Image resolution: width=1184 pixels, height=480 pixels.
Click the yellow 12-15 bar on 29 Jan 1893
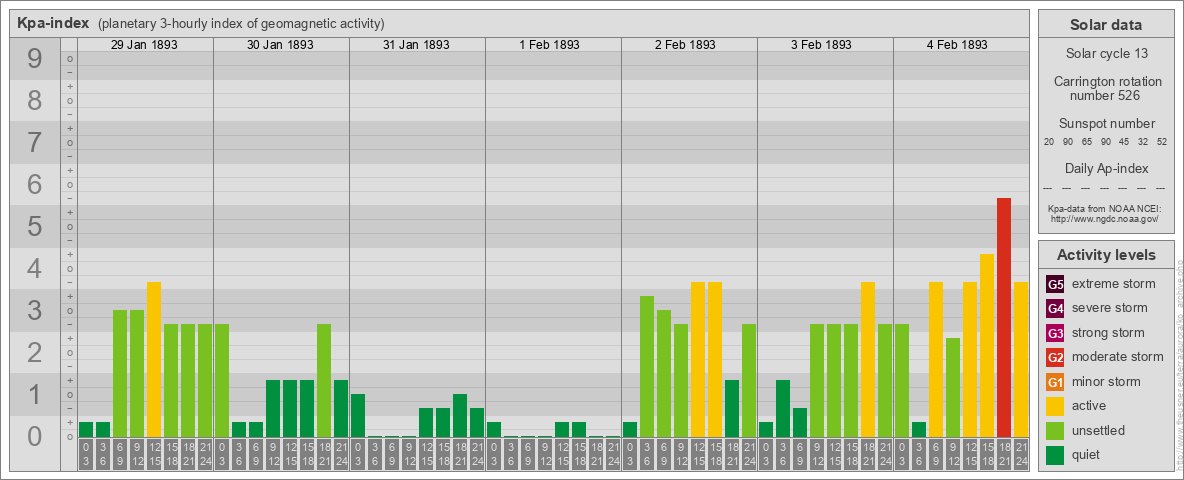coord(154,359)
